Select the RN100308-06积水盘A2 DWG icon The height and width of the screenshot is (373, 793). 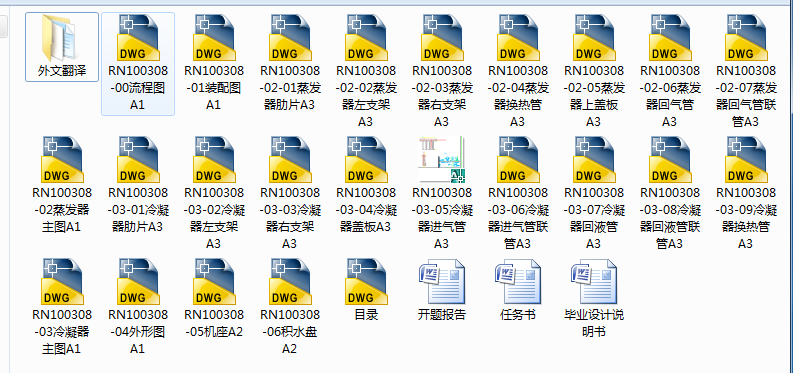click(x=290, y=282)
